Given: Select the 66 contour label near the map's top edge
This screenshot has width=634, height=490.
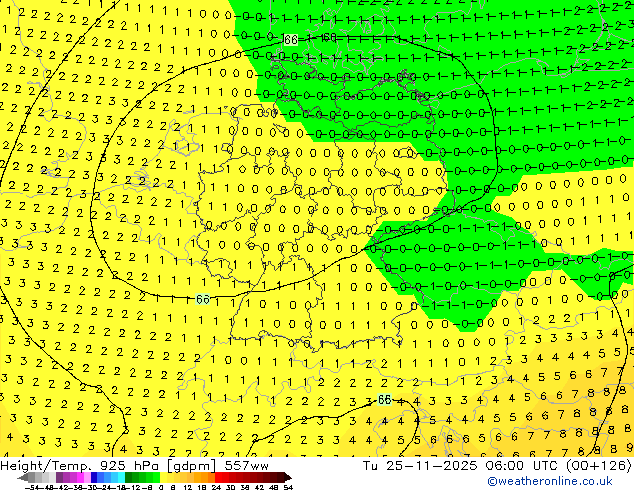Looking at the screenshot, I should coord(291,40).
